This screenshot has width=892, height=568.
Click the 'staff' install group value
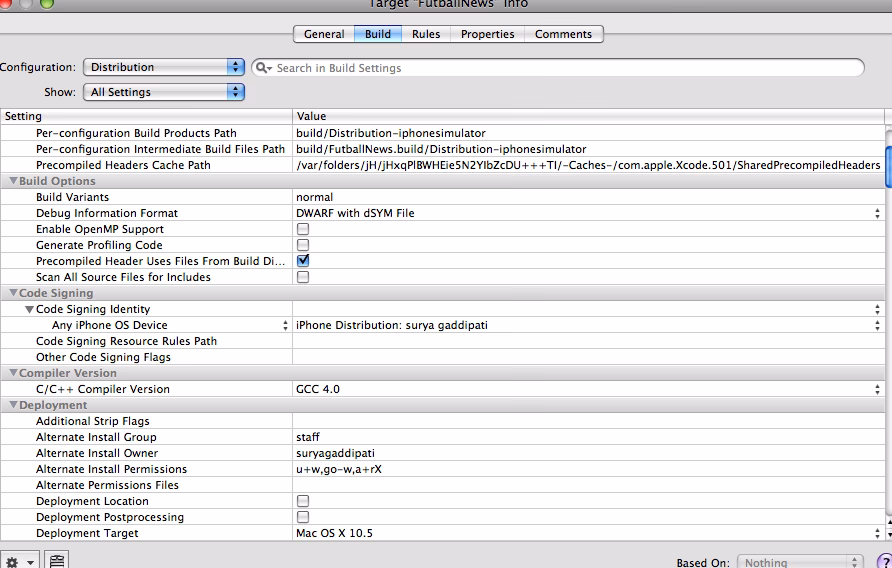[308, 437]
